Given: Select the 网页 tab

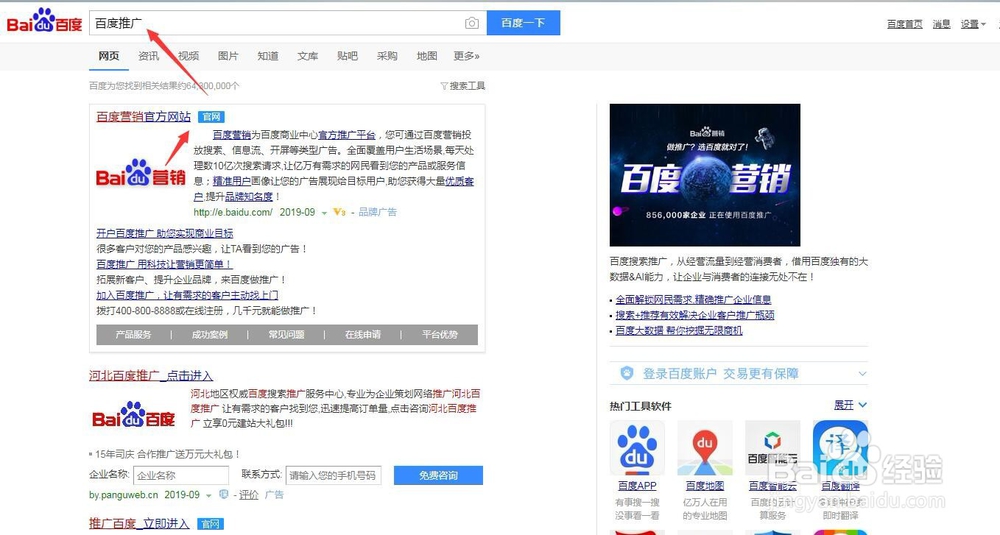Looking at the screenshot, I should pos(109,56).
